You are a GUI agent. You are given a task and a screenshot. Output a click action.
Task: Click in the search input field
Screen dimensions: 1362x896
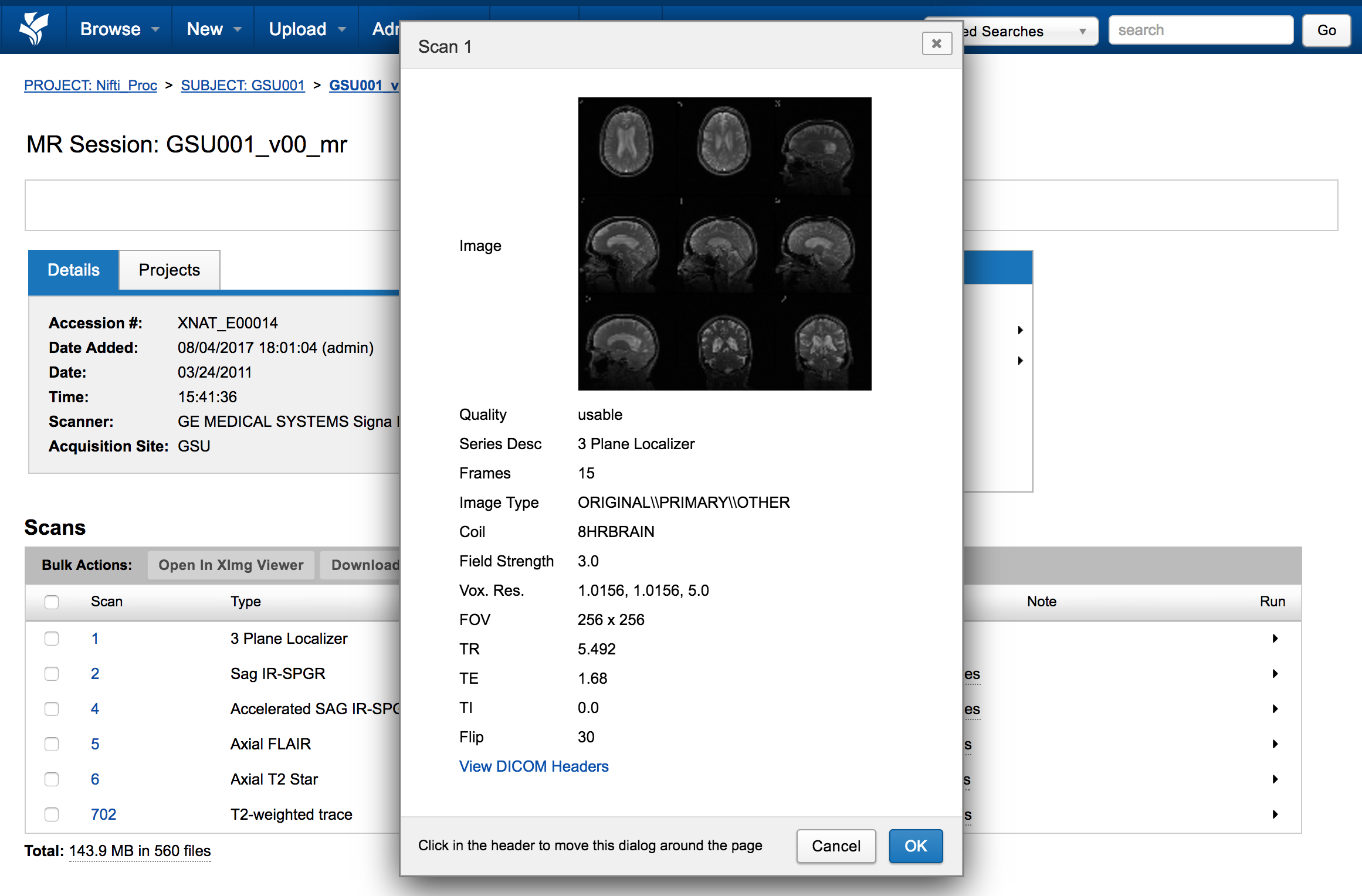(x=1200, y=30)
